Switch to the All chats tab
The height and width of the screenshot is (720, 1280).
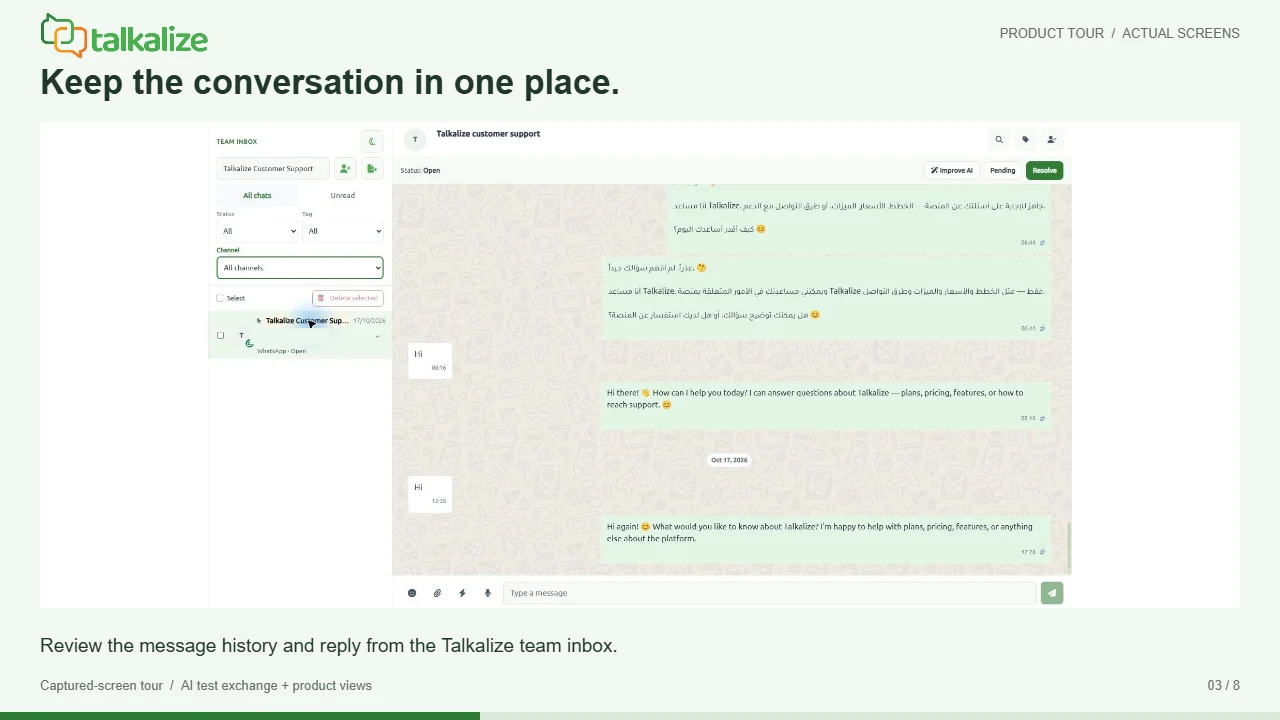click(x=257, y=196)
